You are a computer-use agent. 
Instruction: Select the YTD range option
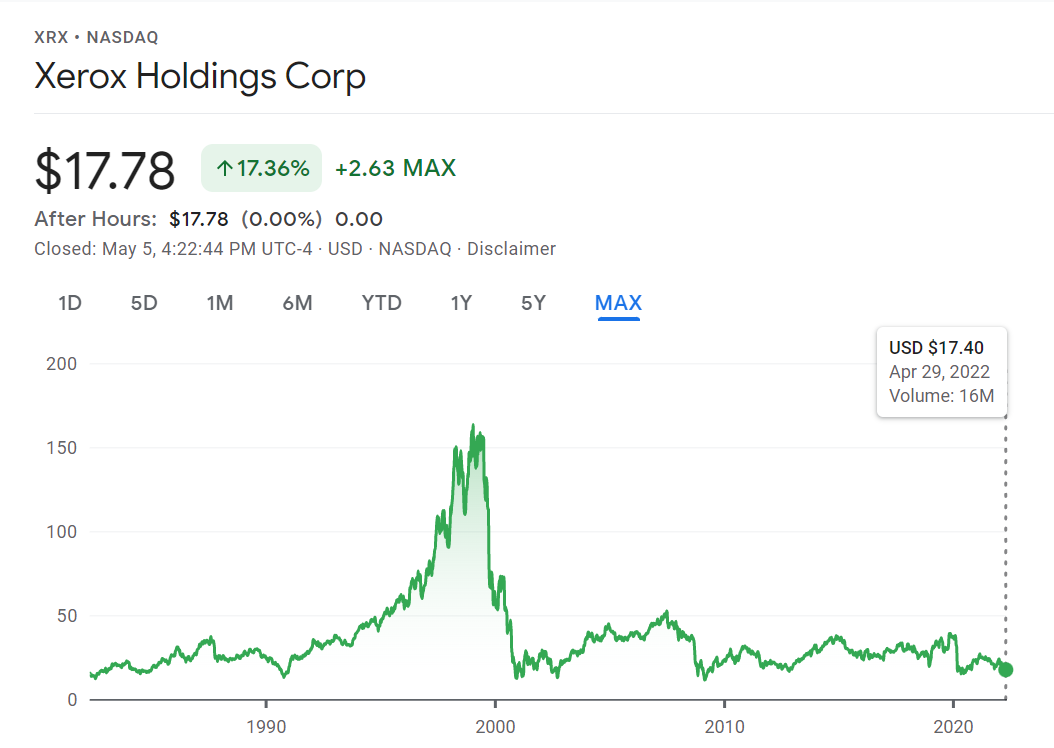click(381, 302)
